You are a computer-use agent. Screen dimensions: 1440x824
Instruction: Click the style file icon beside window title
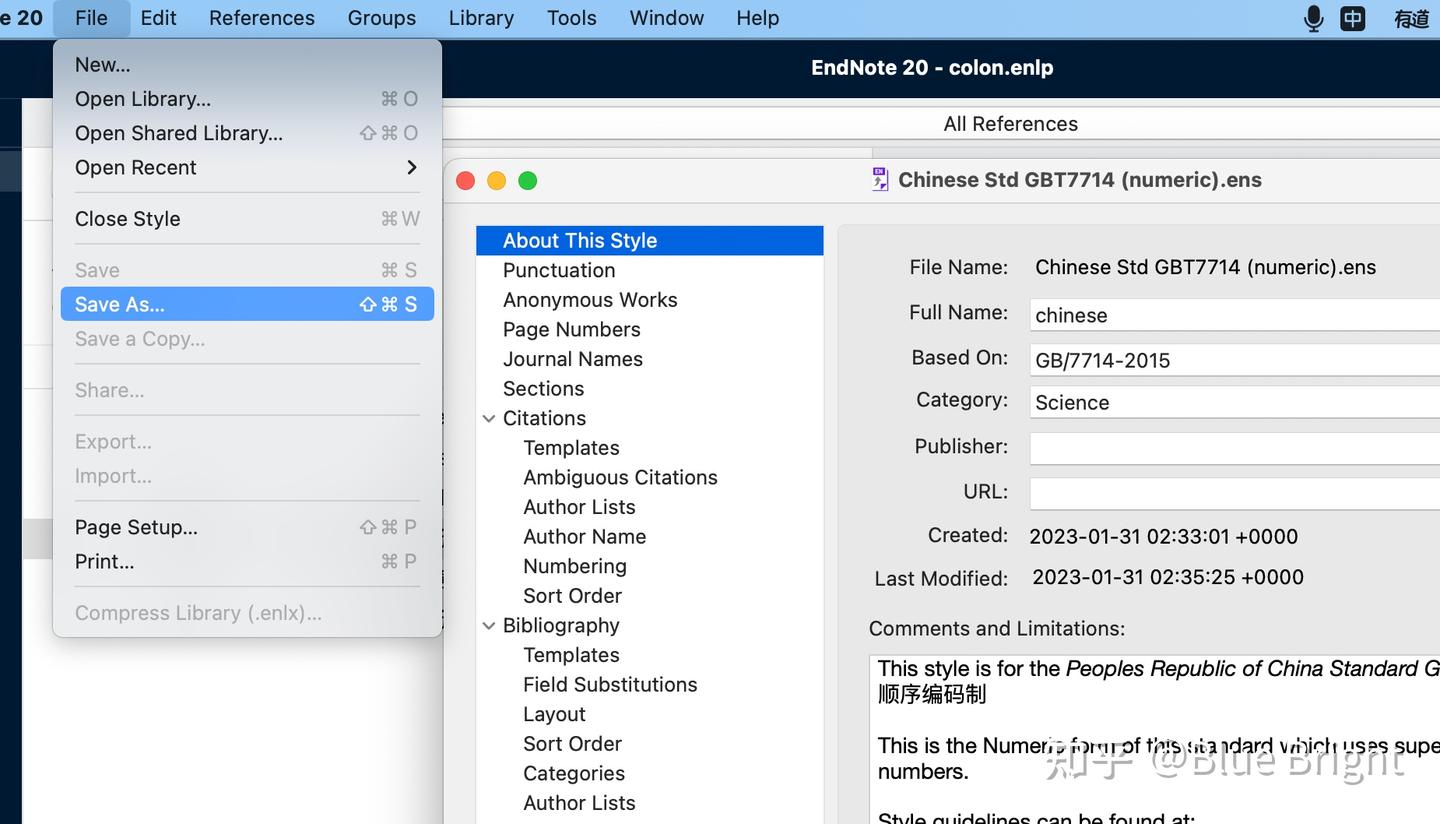(x=879, y=179)
